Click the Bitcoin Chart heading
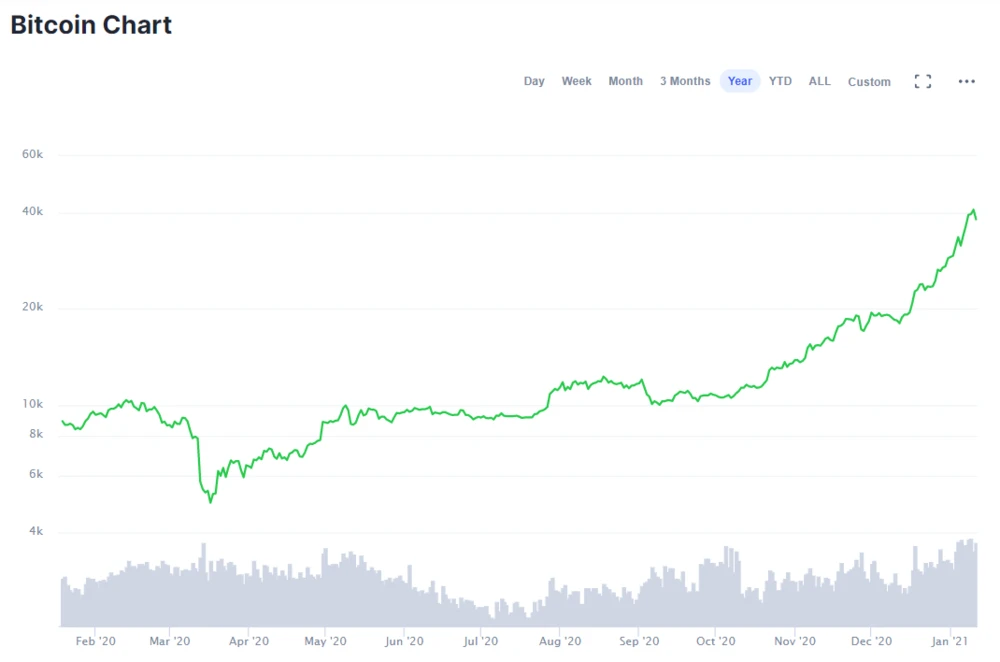Viewport: 1000px width, 662px height. point(91,25)
